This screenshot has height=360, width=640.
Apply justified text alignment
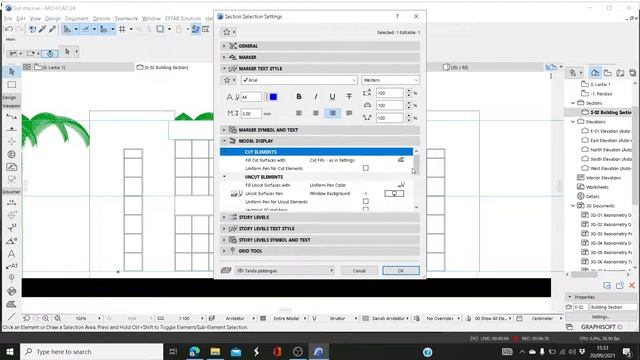click(349, 113)
